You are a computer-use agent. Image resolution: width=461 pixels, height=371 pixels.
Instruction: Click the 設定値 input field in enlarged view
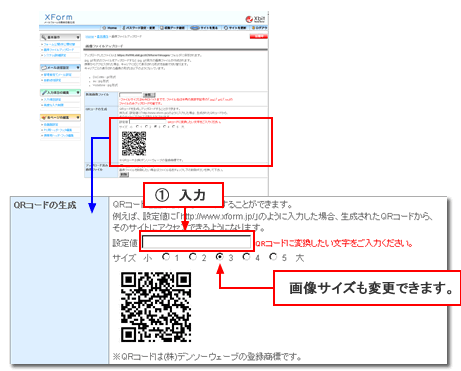click(196, 242)
